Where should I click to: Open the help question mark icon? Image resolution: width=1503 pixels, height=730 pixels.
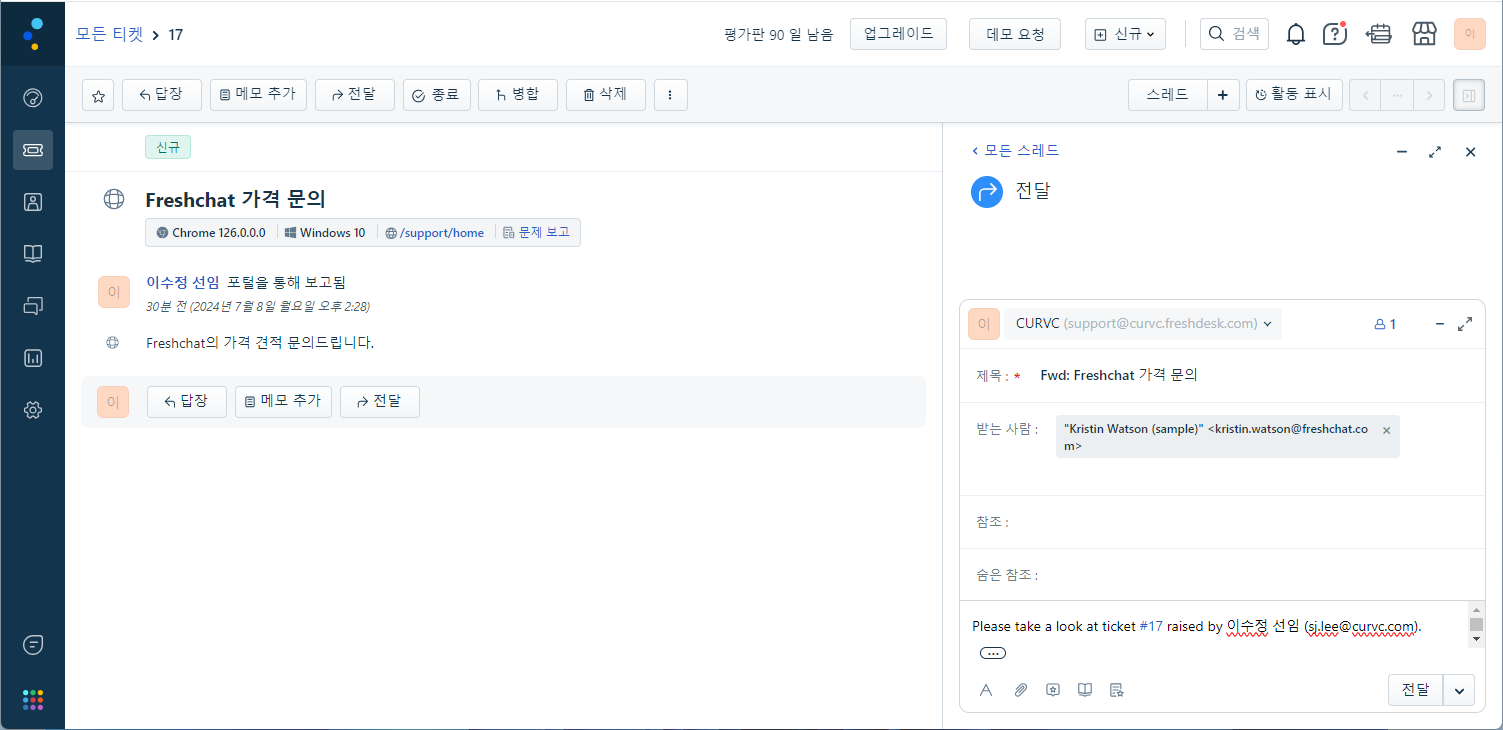tap(1335, 34)
